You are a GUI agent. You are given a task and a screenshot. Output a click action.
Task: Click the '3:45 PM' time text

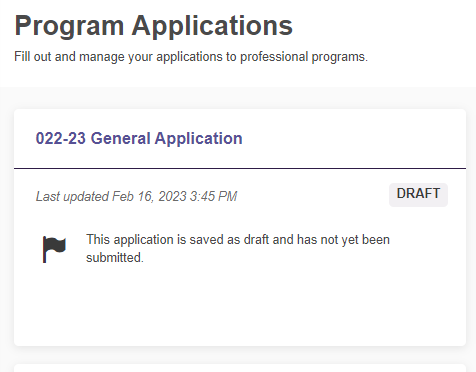213,196
